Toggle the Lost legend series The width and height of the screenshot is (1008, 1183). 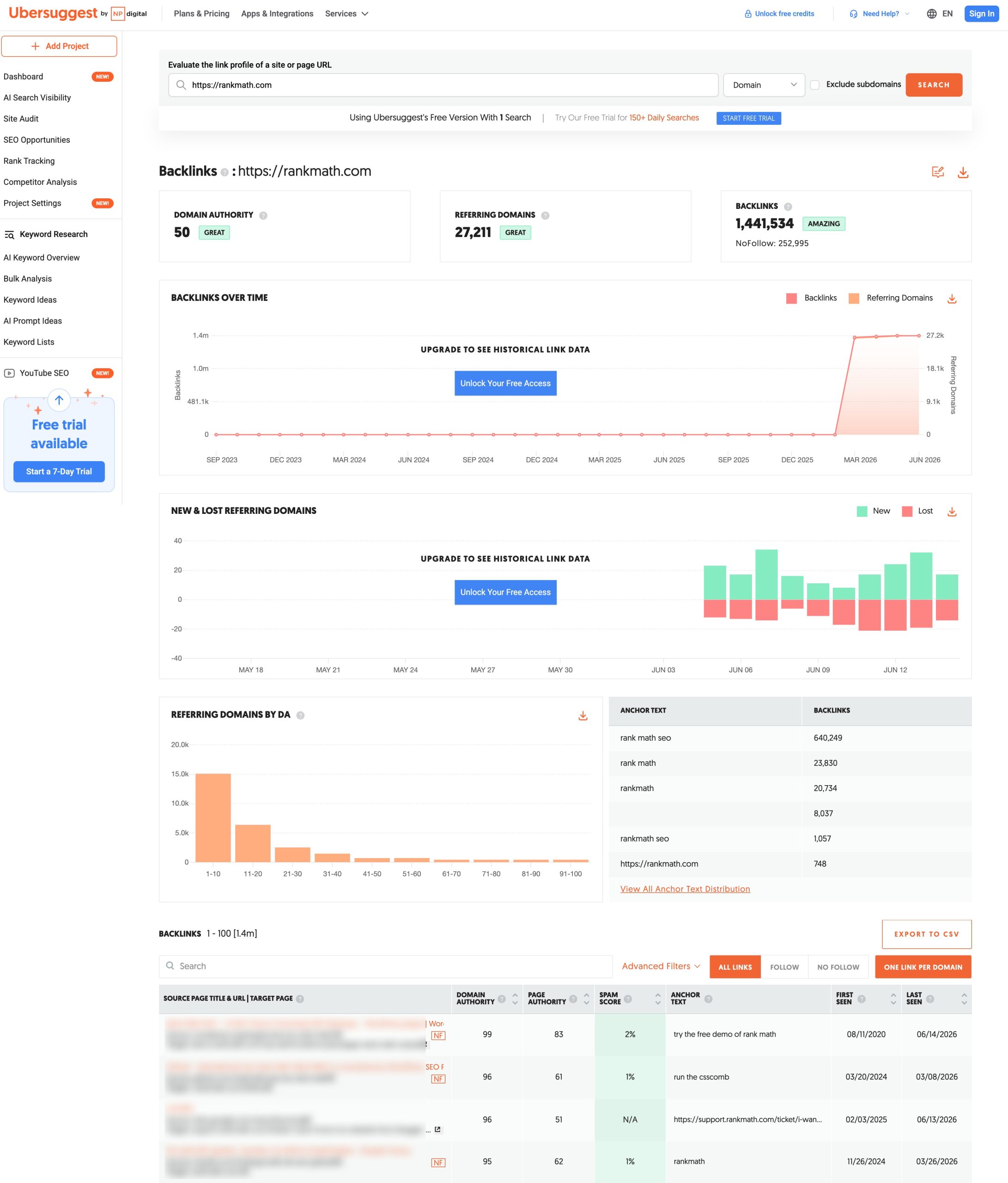pyautogui.click(x=917, y=511)
